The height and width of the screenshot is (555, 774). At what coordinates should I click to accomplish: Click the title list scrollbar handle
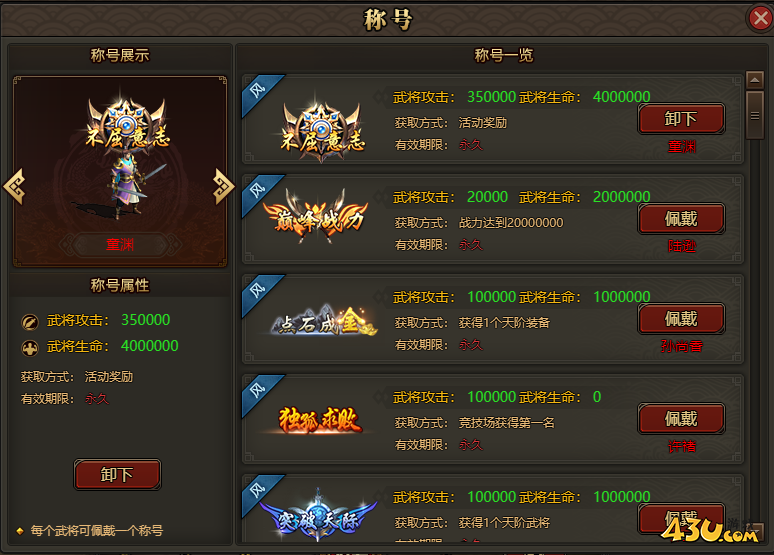click(755, 116)
